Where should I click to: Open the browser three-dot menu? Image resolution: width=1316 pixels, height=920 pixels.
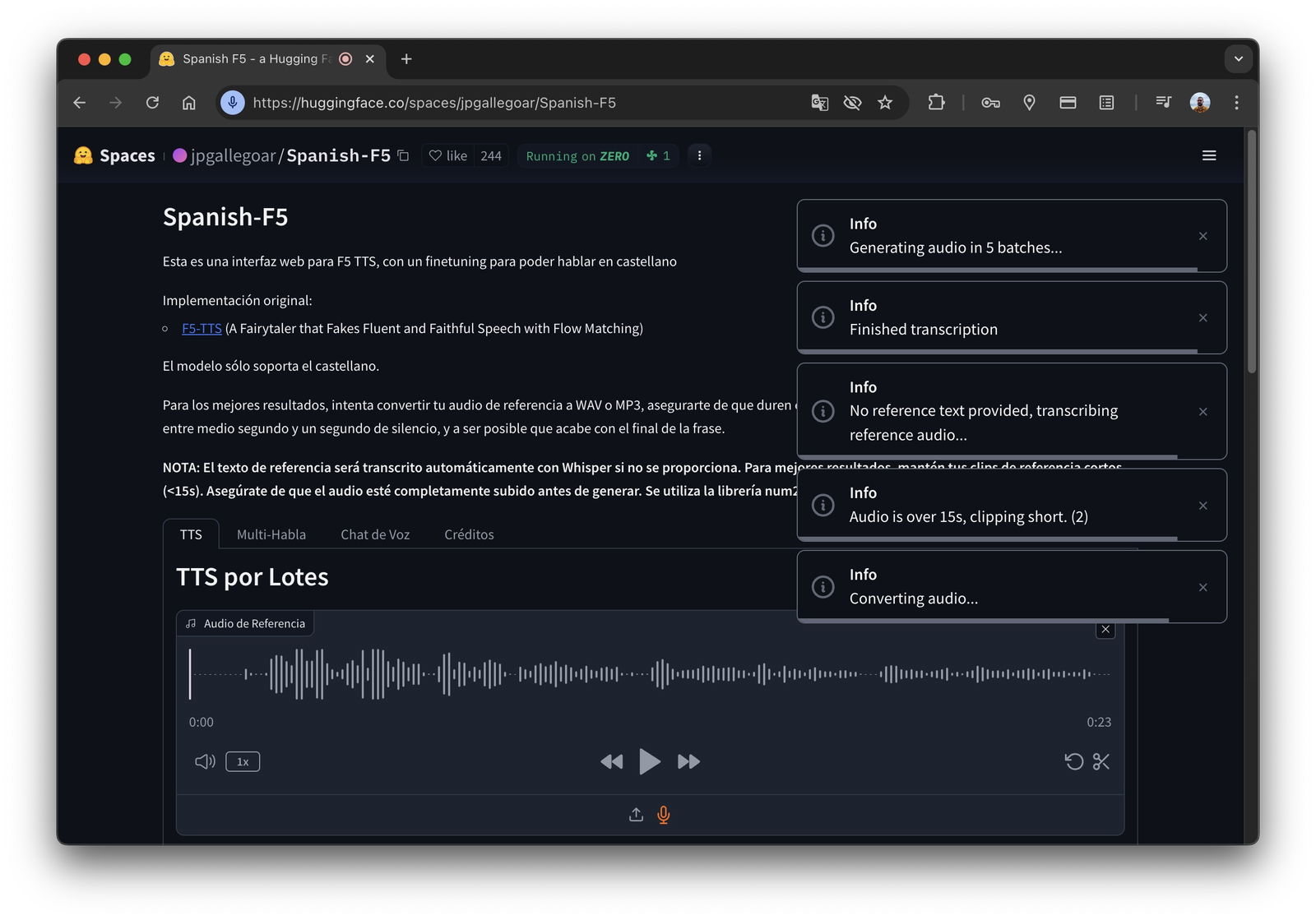1236,103
